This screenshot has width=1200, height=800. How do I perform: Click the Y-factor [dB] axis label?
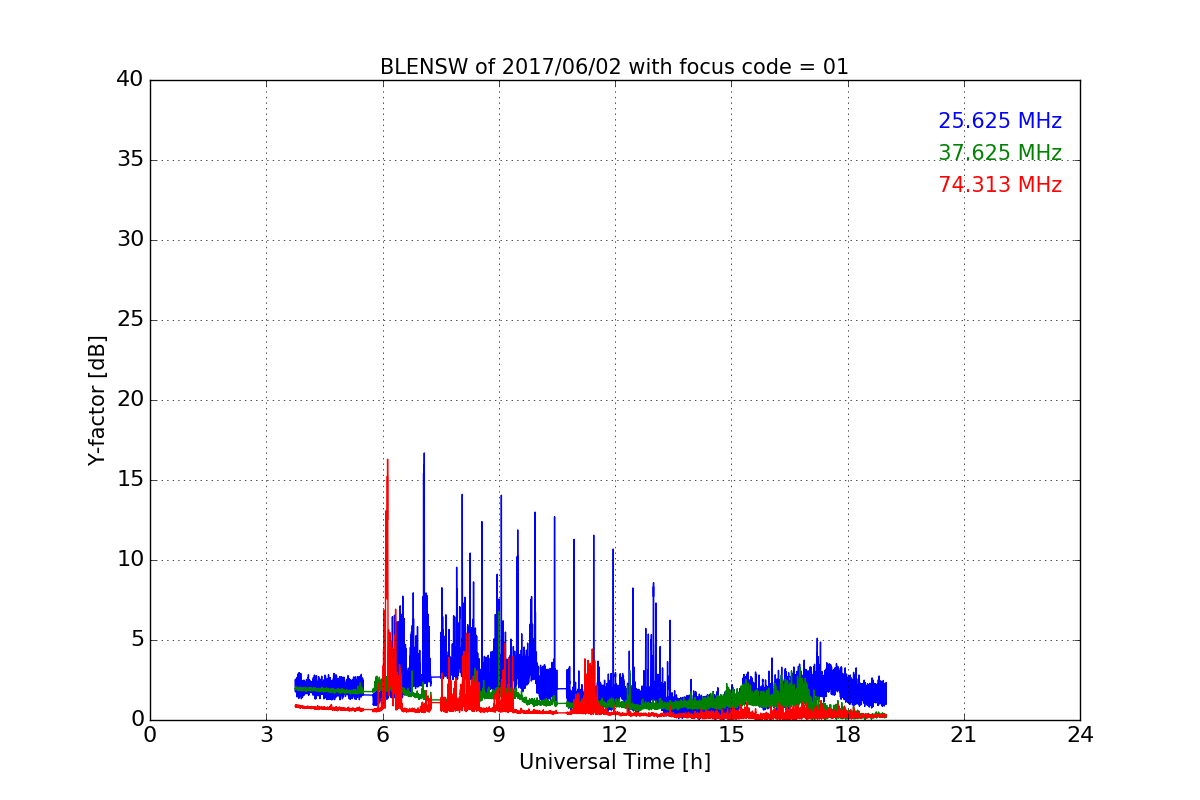tap(97, 400)
